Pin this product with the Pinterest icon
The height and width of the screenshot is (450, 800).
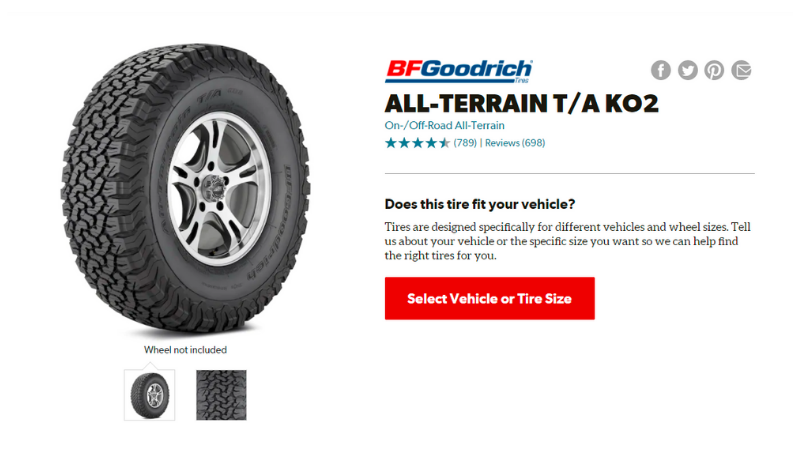714,70
